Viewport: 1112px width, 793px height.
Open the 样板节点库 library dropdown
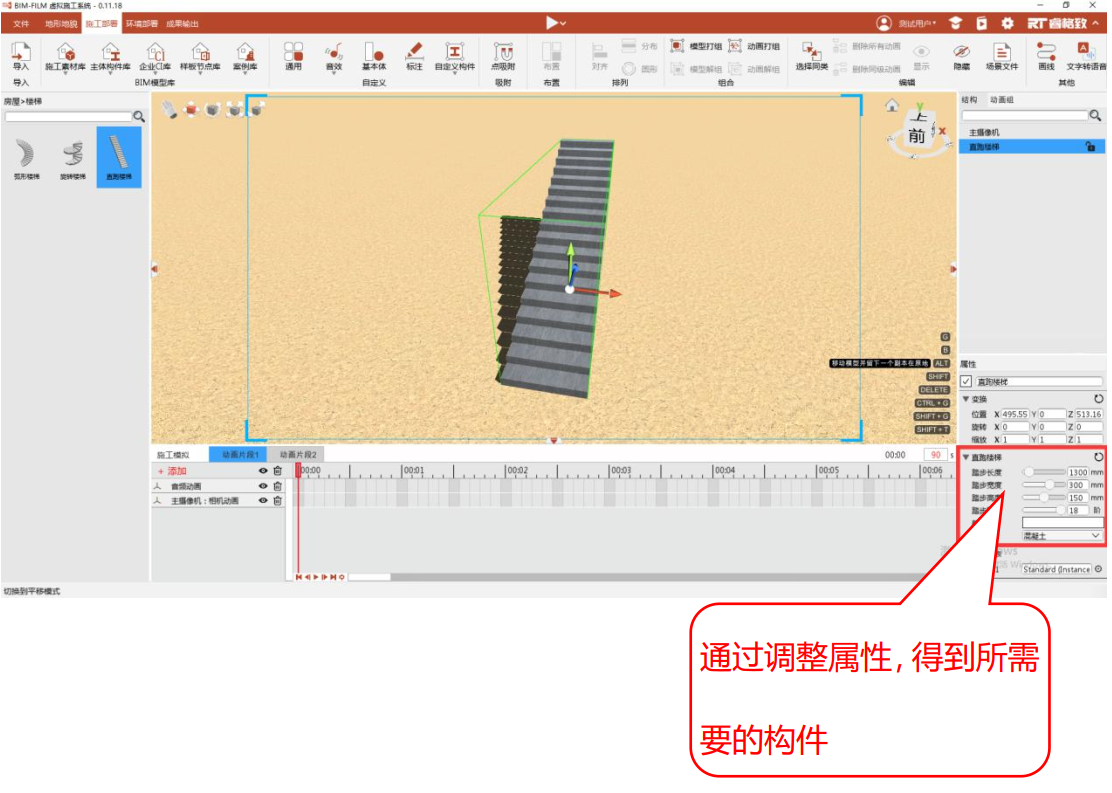coord(201,57)
